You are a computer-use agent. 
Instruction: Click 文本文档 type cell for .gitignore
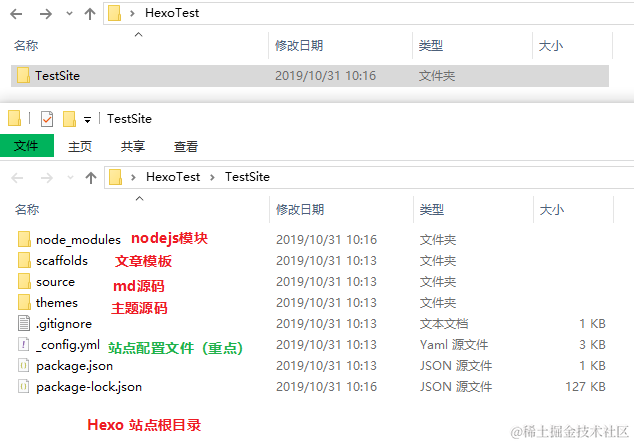[444, 323]
